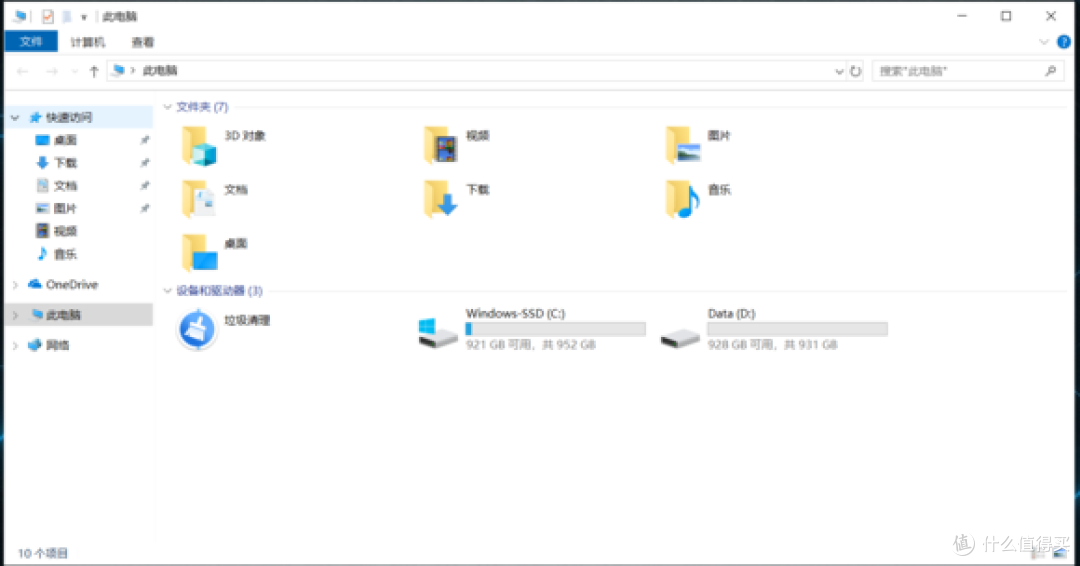Click the 10 个项目 status text

43,553
